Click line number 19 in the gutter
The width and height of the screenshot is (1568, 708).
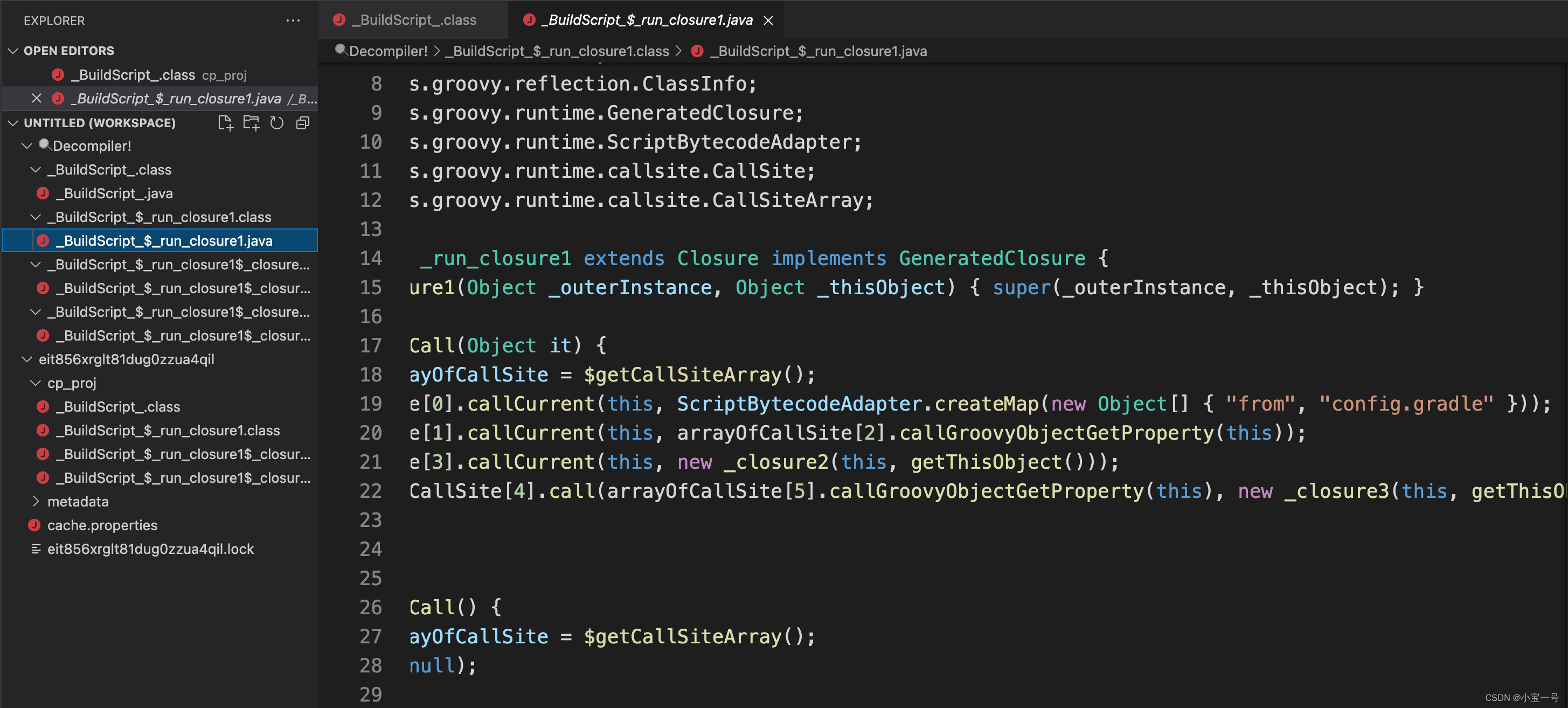370,404
